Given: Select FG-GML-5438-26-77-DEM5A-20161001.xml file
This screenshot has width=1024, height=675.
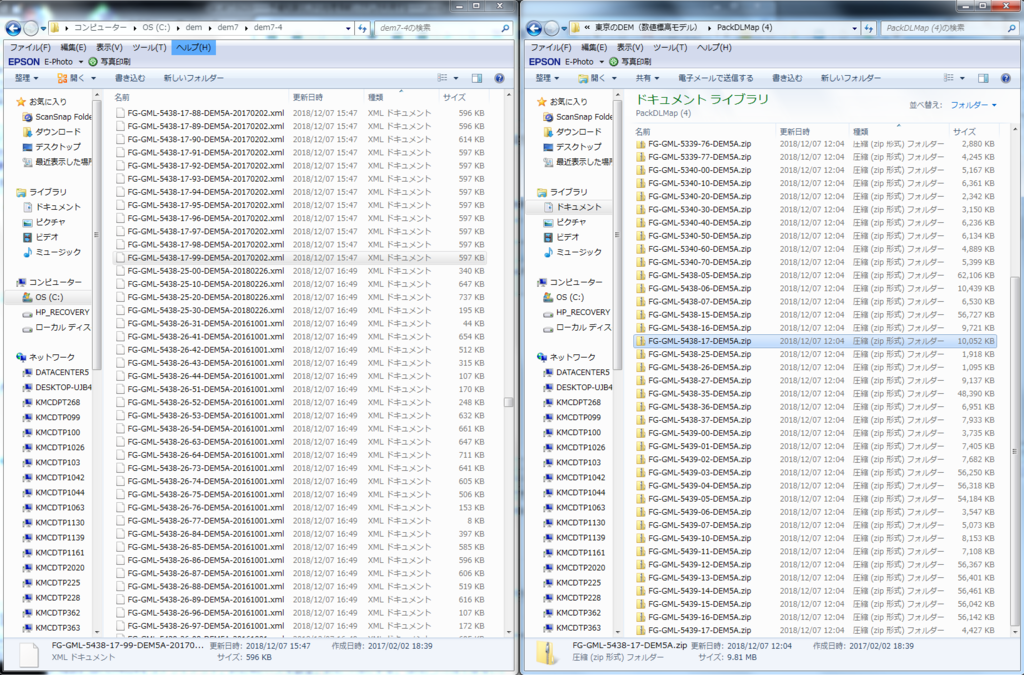Looking at the screenshot, I should point(299,521).
